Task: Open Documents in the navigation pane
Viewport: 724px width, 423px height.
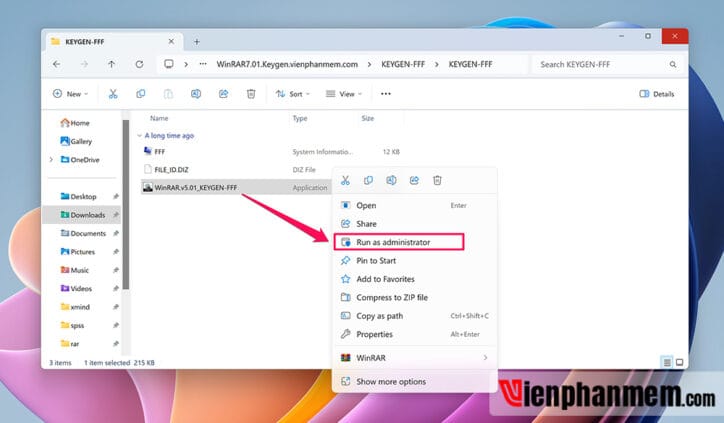Action: (84, 233)
